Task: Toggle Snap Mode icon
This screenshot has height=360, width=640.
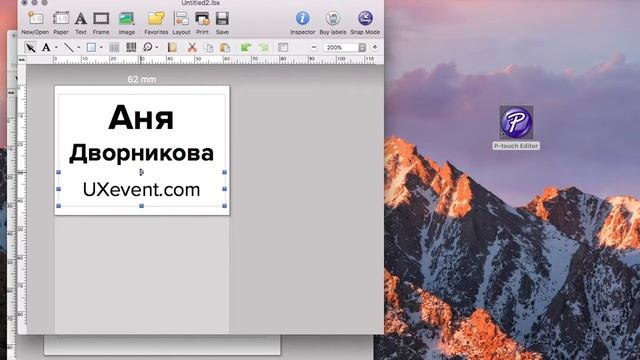Action: (x=365, y=18)
